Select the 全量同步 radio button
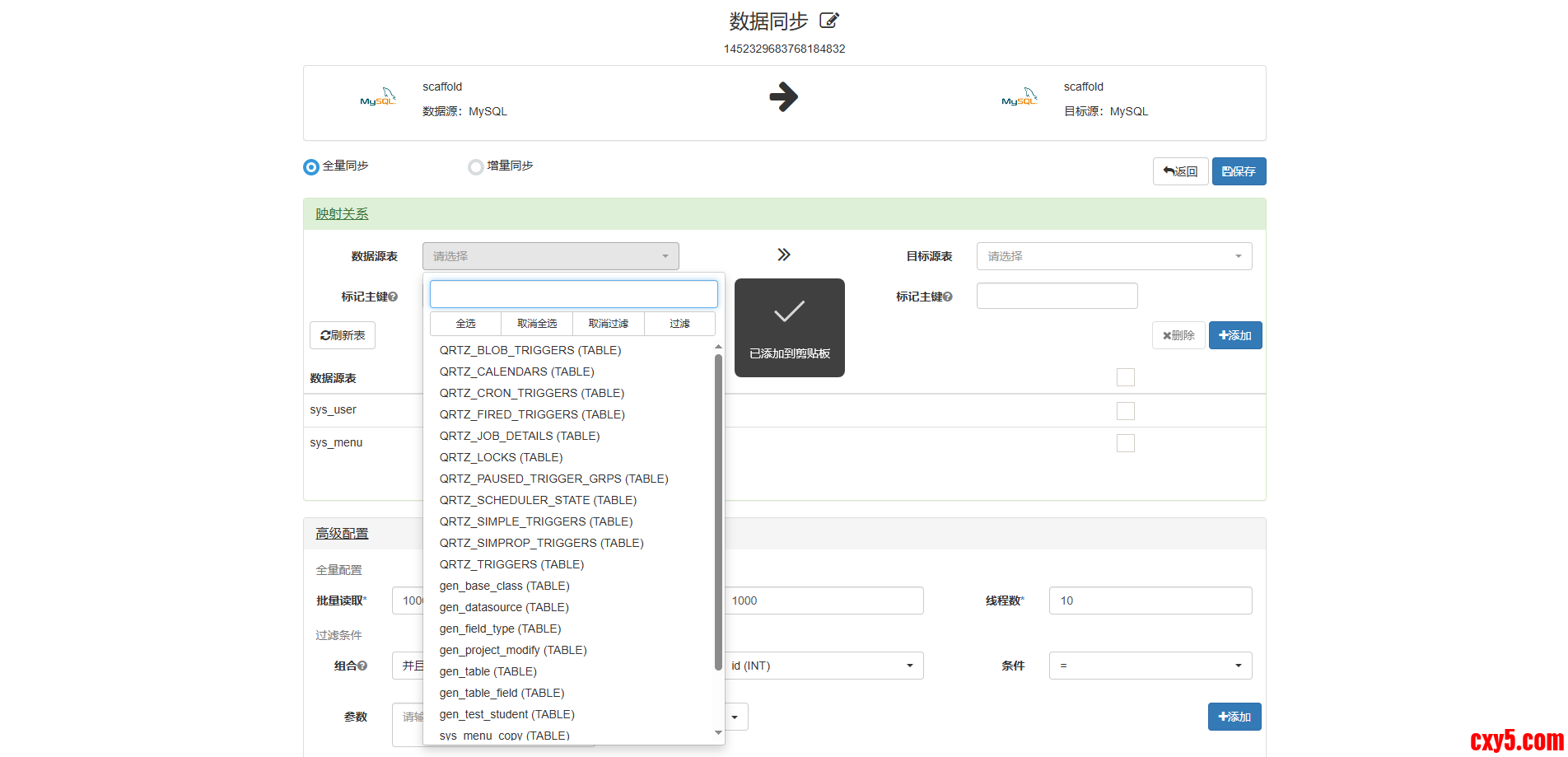 point(311,167)
